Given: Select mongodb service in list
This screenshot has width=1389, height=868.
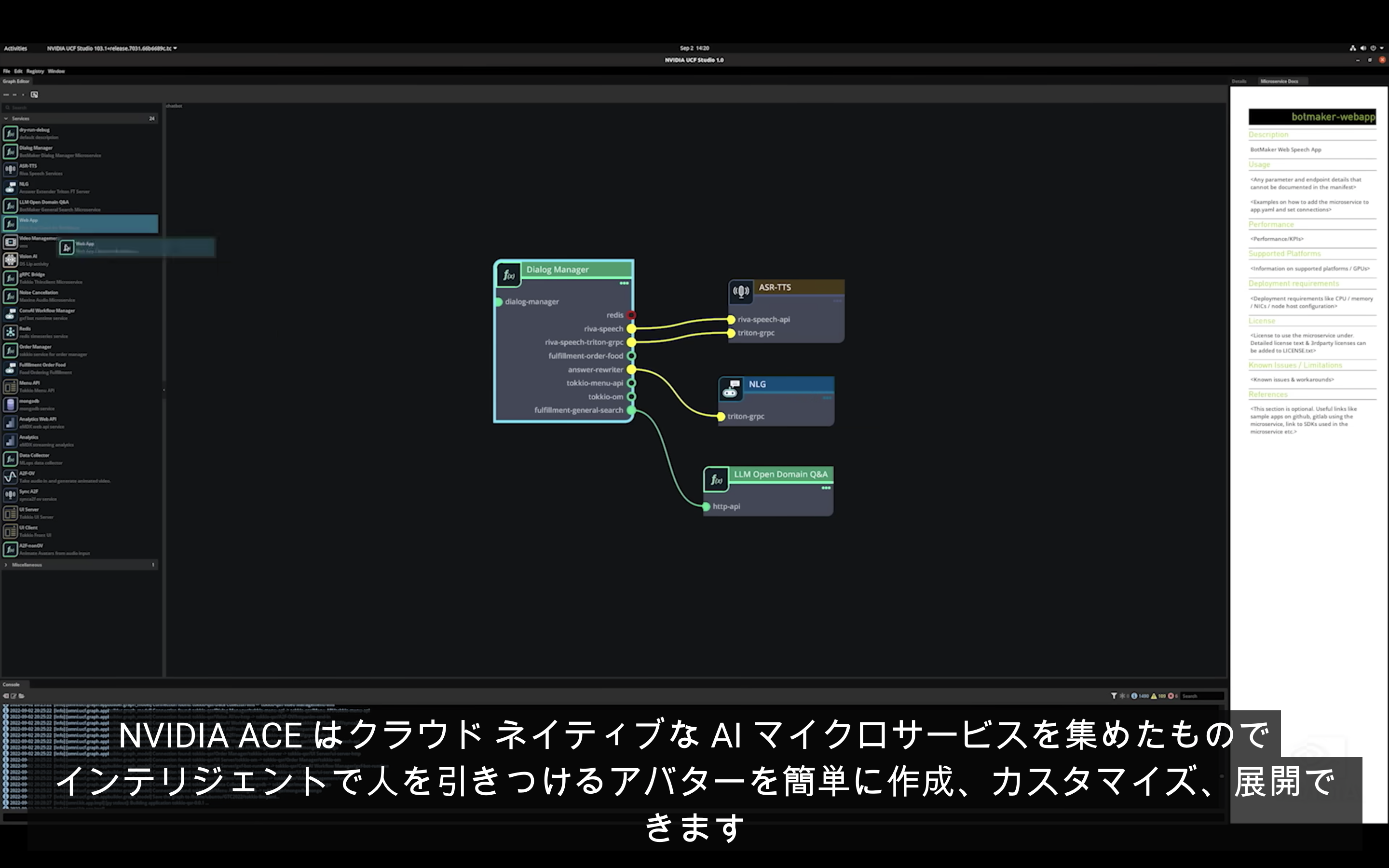Looking at the screenshot, I should coord(81,405).
